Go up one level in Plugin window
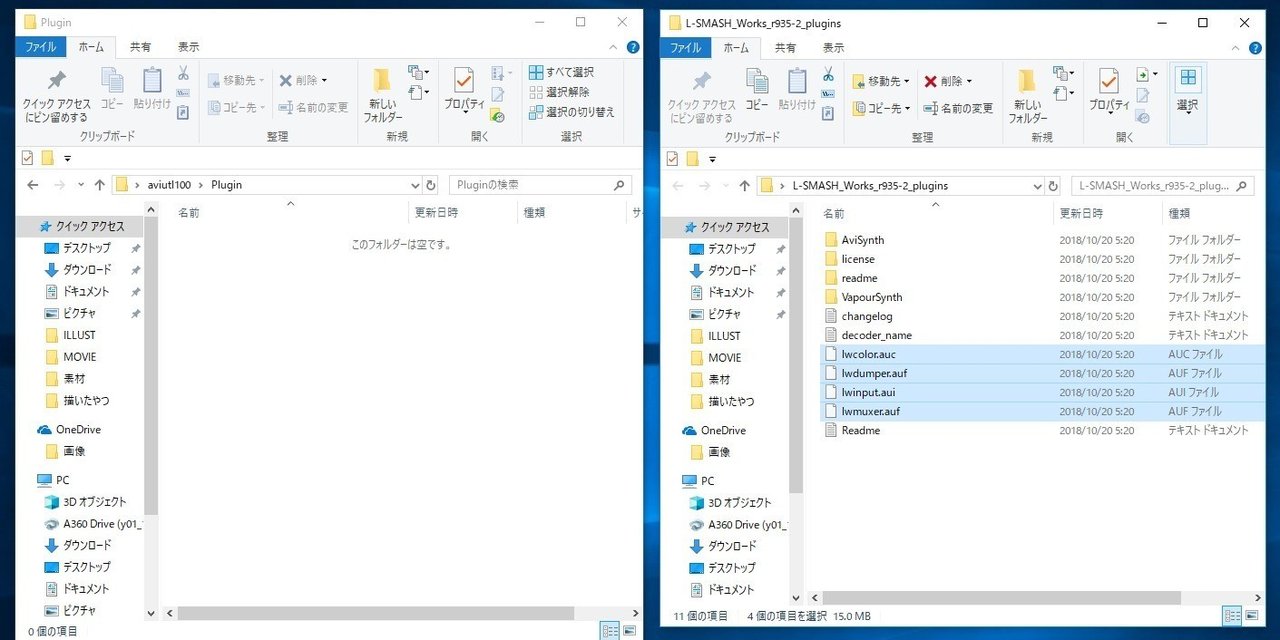Screen dimensions: 1280x640 99,185
